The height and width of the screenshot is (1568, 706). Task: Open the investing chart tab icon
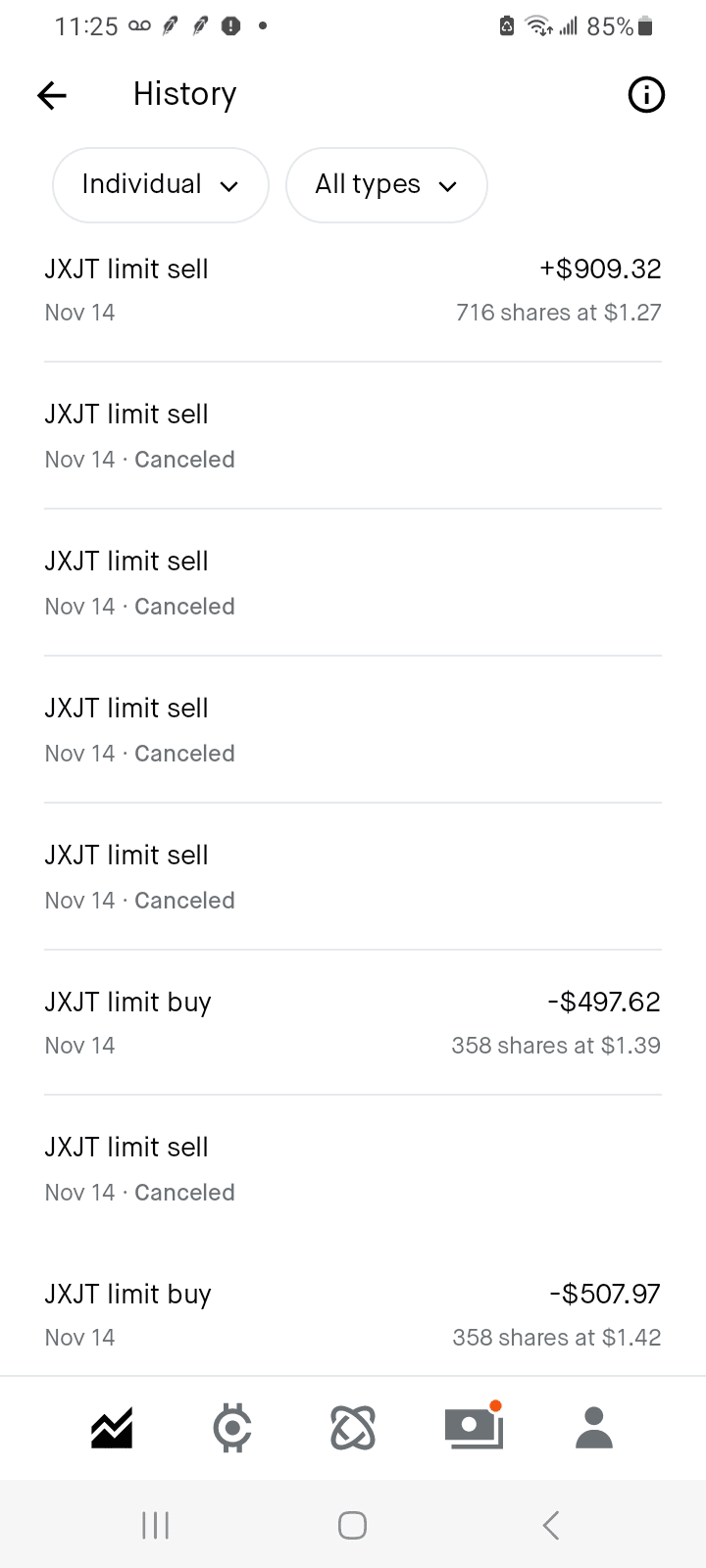(112, 1428)
